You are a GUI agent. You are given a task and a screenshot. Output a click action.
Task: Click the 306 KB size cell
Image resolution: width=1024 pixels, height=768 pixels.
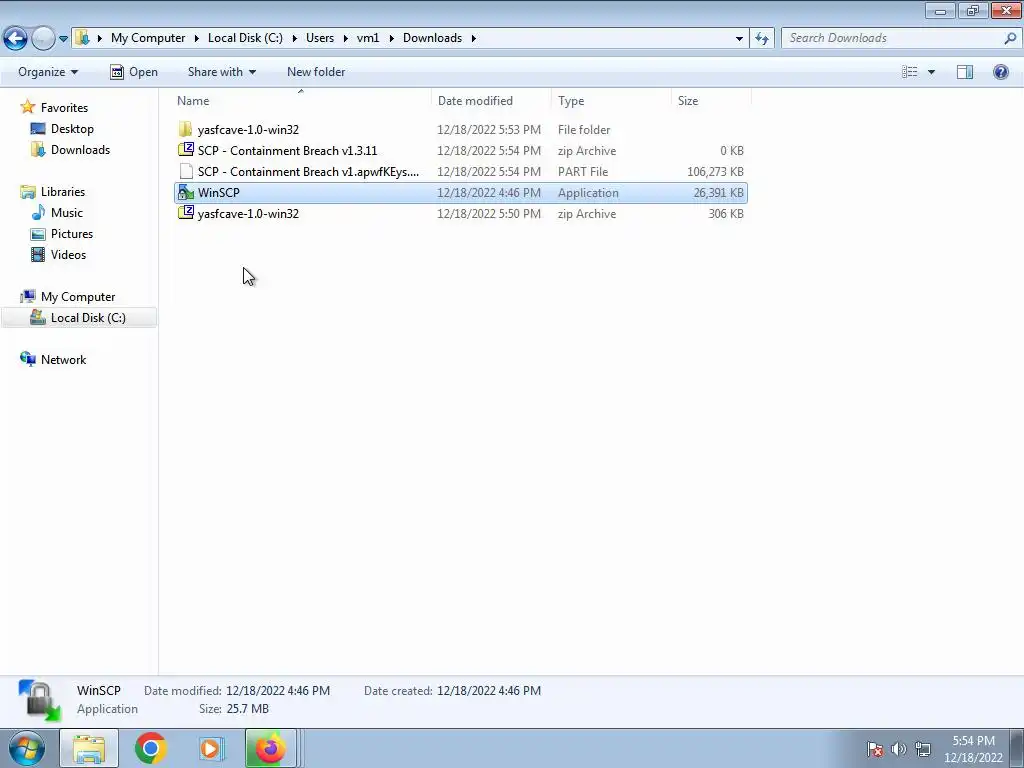click(x=726, y=214)
